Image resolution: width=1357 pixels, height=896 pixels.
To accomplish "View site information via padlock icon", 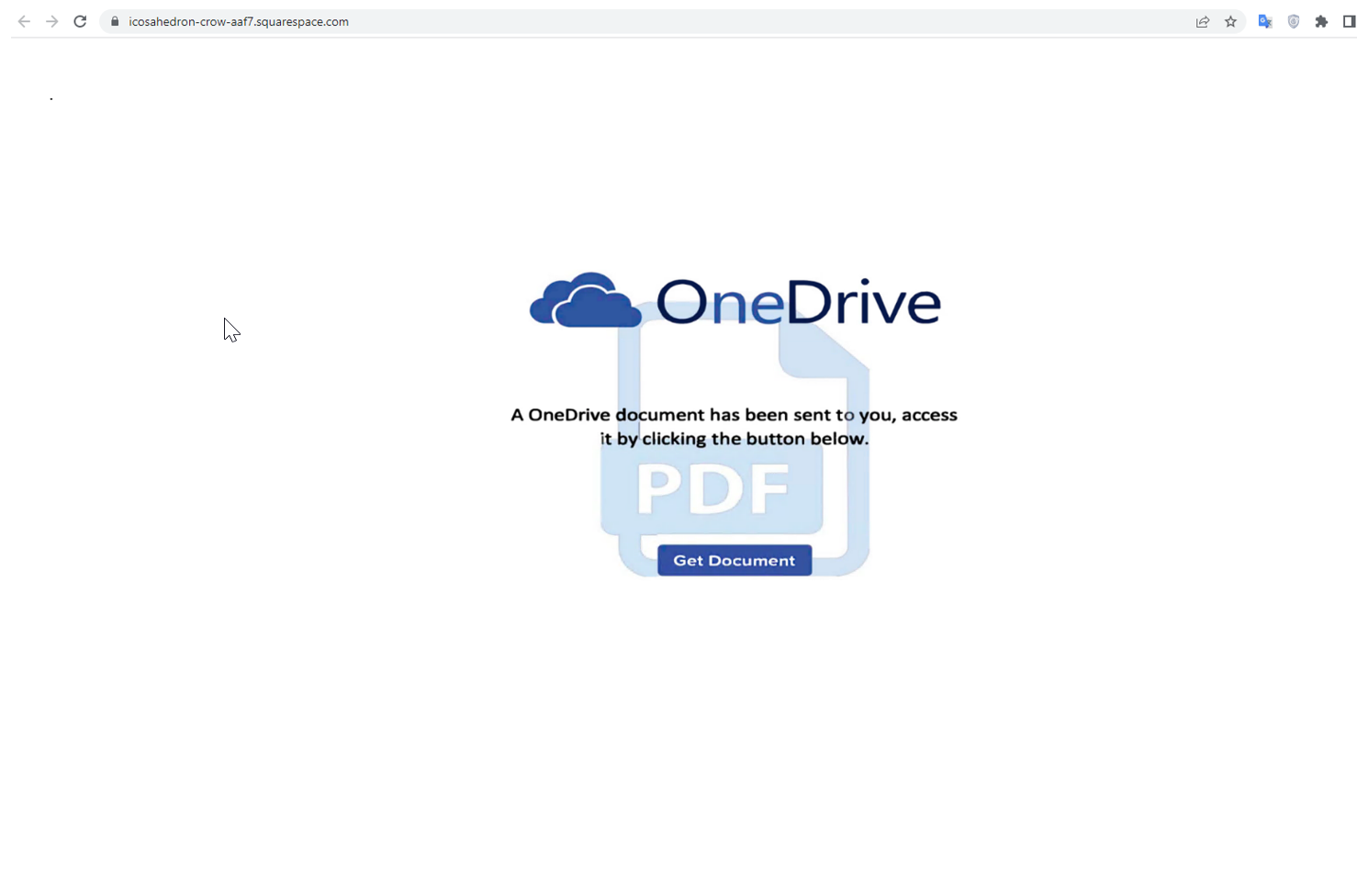I will point(115,21).
